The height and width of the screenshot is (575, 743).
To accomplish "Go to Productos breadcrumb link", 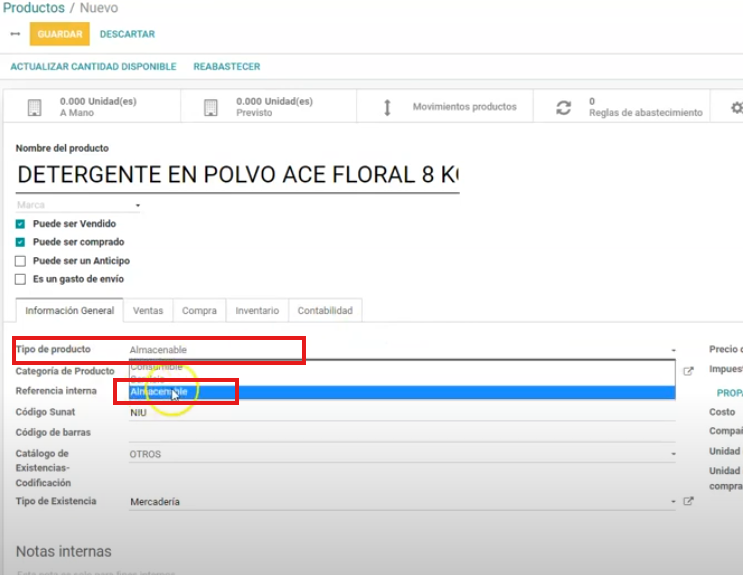I will point(34,8).
